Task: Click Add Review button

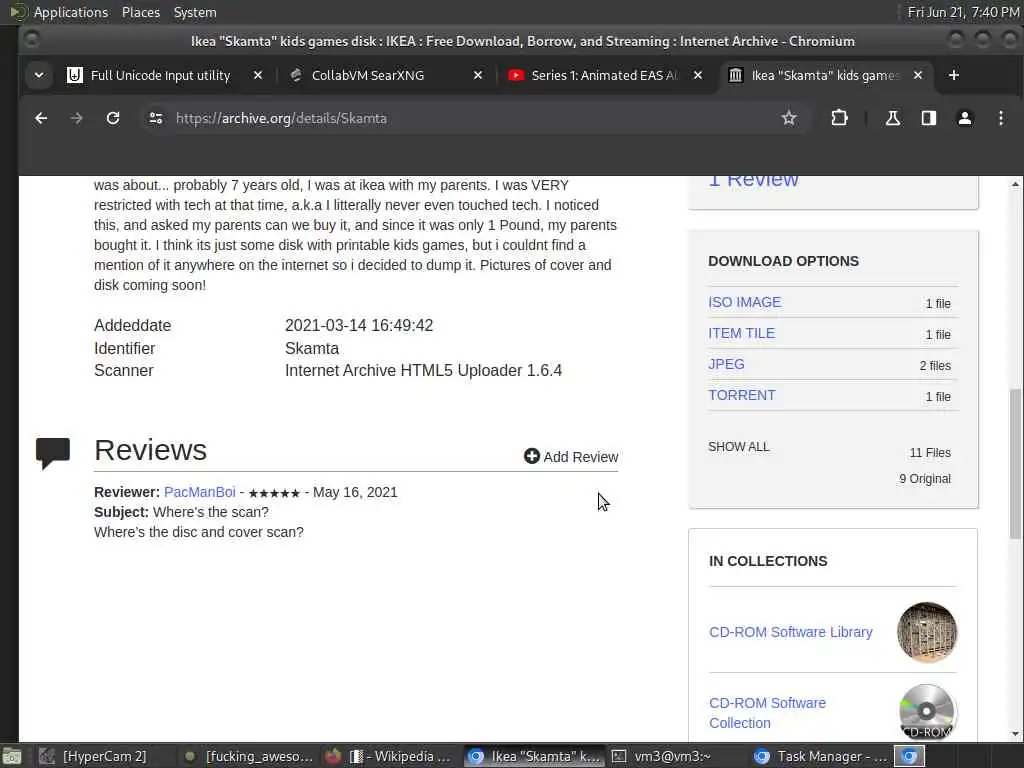Action: coord(571,456)
